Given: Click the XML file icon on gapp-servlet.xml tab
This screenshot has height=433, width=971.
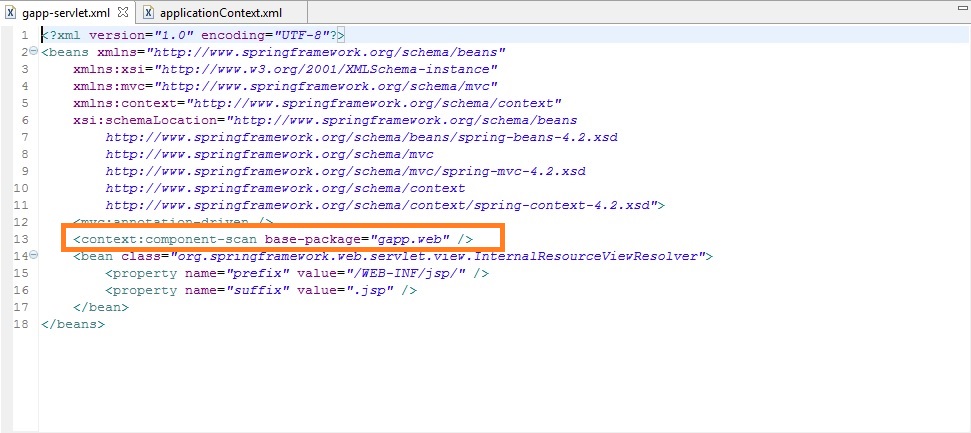Looking at the screenshot, I should pyautogui.click(x=11, y=13).
